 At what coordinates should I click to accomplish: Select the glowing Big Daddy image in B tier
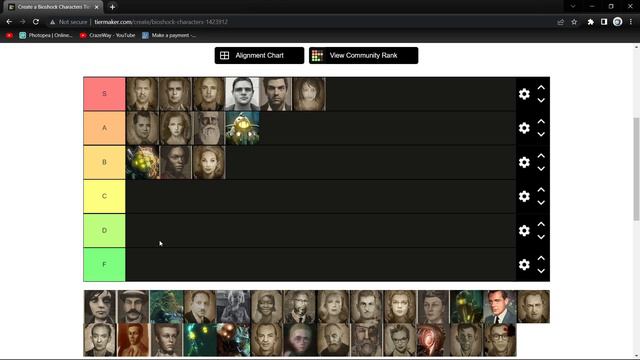point(142,162)
